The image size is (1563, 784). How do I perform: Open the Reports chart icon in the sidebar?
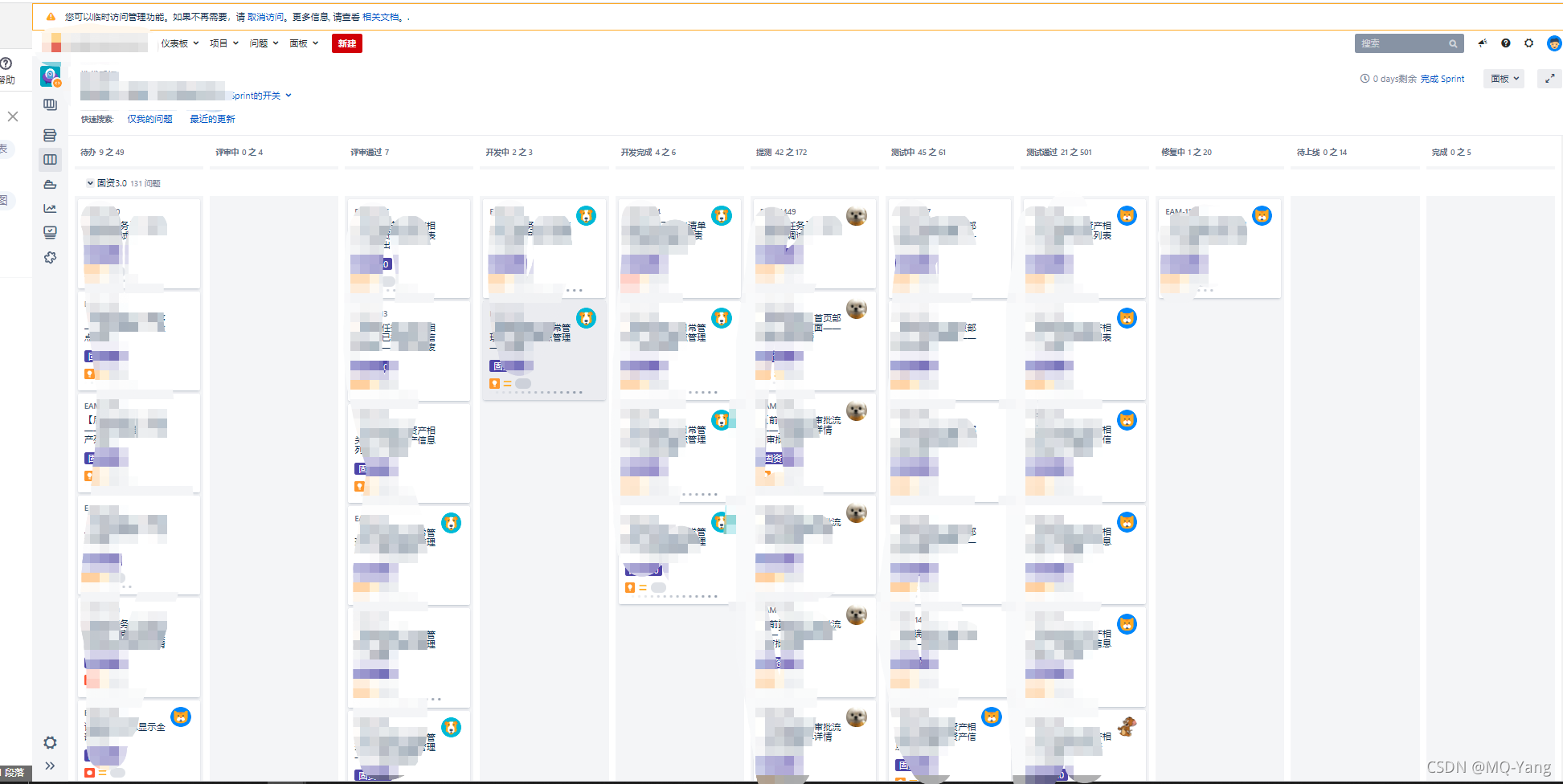coord(50,209)
